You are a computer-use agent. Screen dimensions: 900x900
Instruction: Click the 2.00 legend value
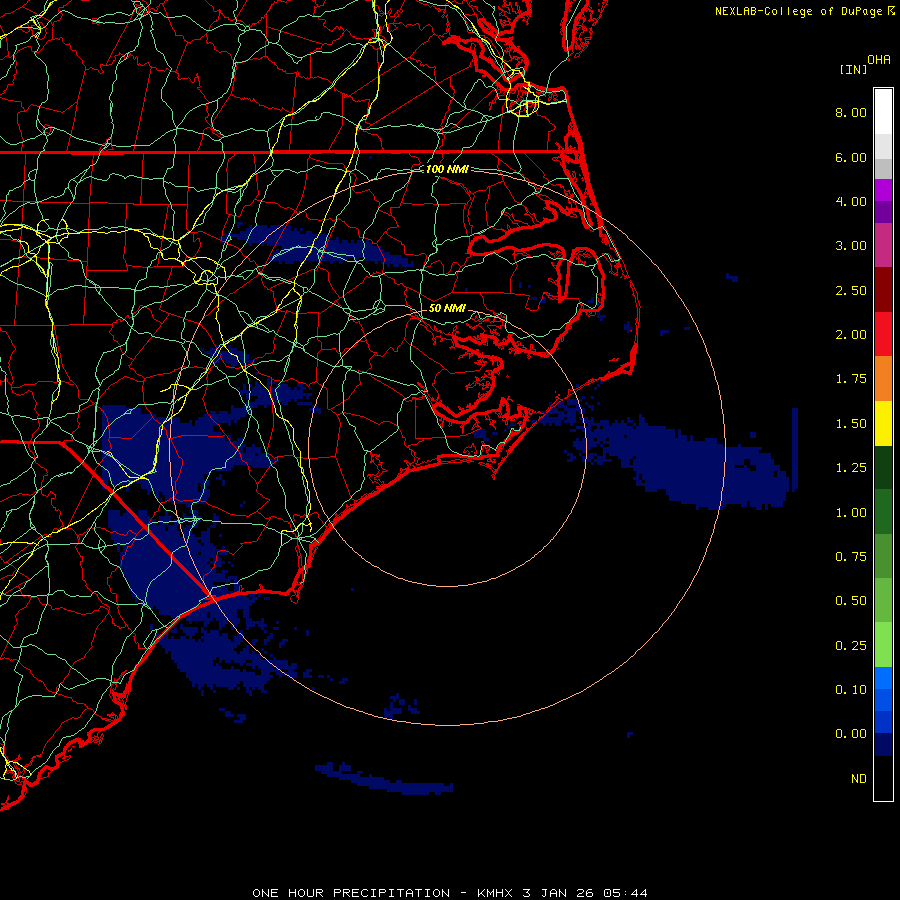point(851,335)
